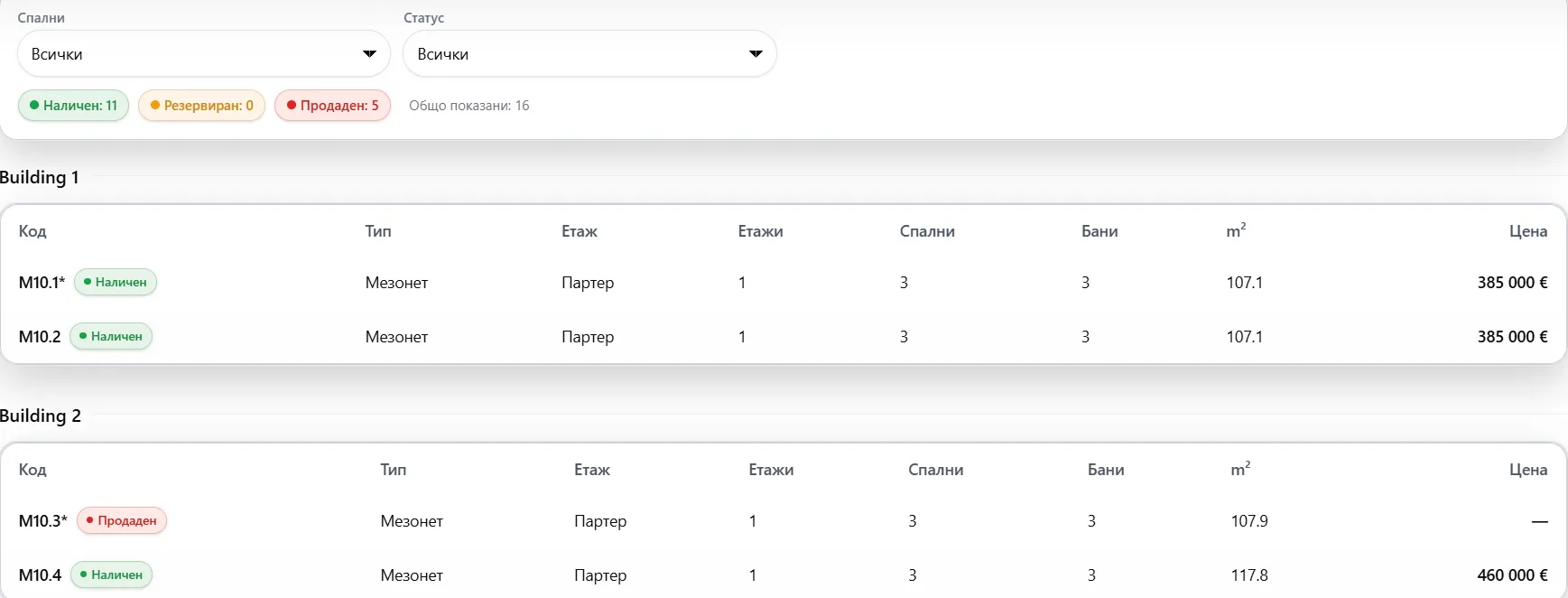
Task: Click the Наличен badge for M10.1*
Action: pos(116,283)
